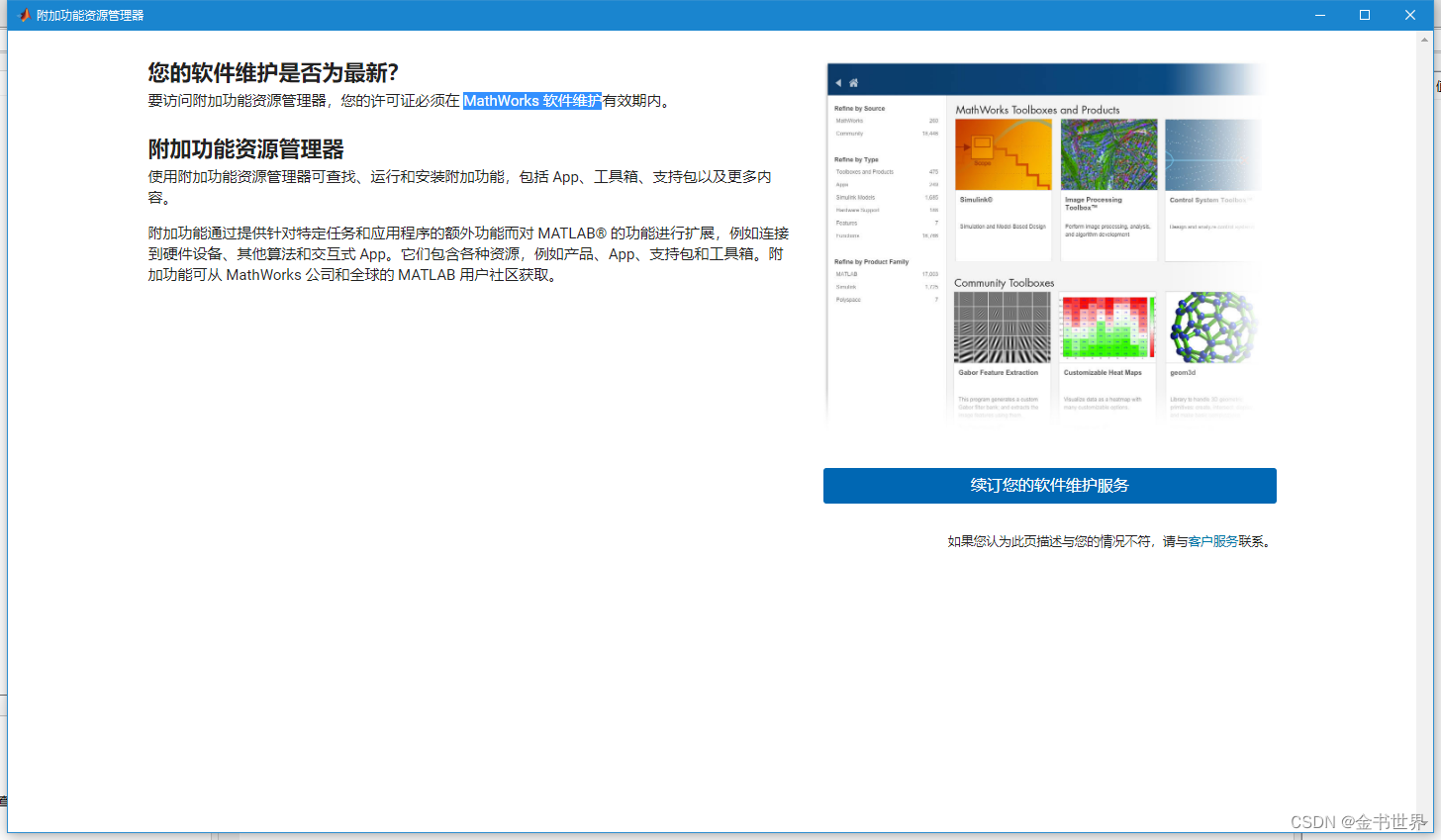Open the Simulink® product thumbnail
The image size is (1441, 840).
1003,153
